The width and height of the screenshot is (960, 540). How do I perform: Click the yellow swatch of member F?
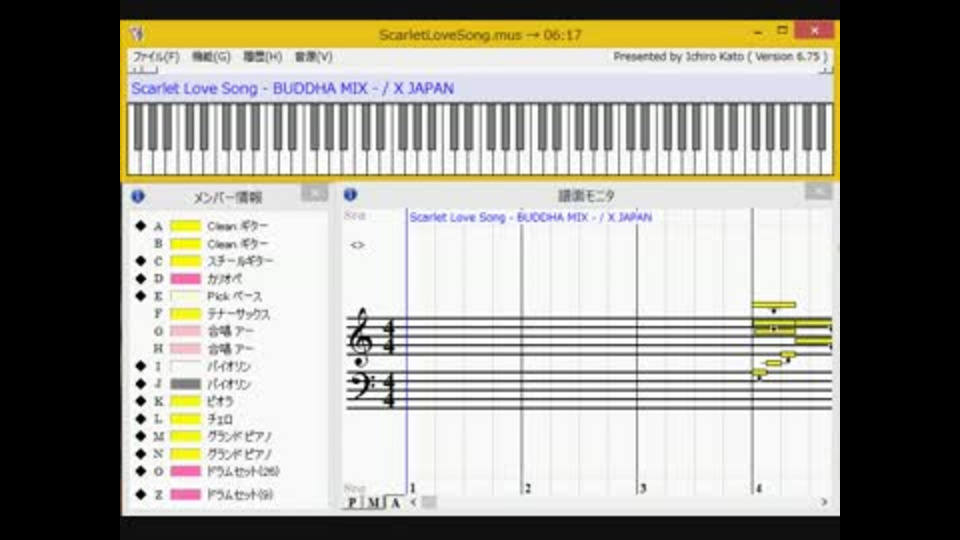(x=186, y=314)
